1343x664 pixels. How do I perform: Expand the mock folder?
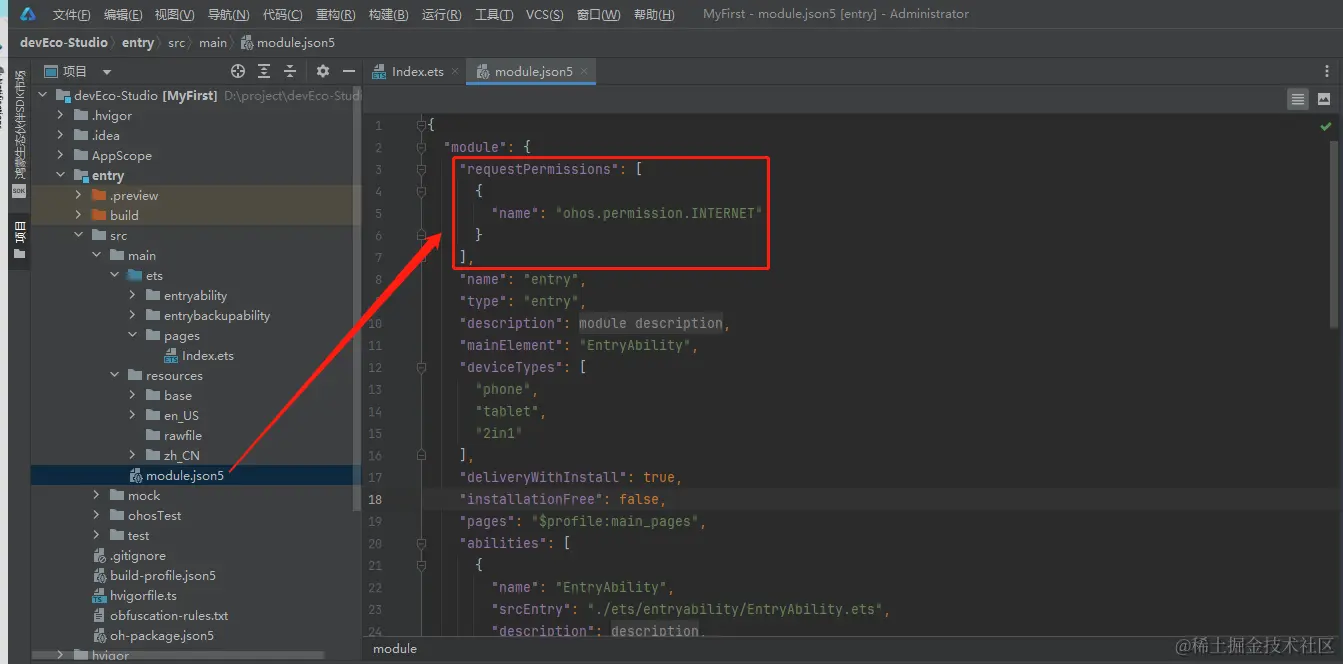pos(97,495)
